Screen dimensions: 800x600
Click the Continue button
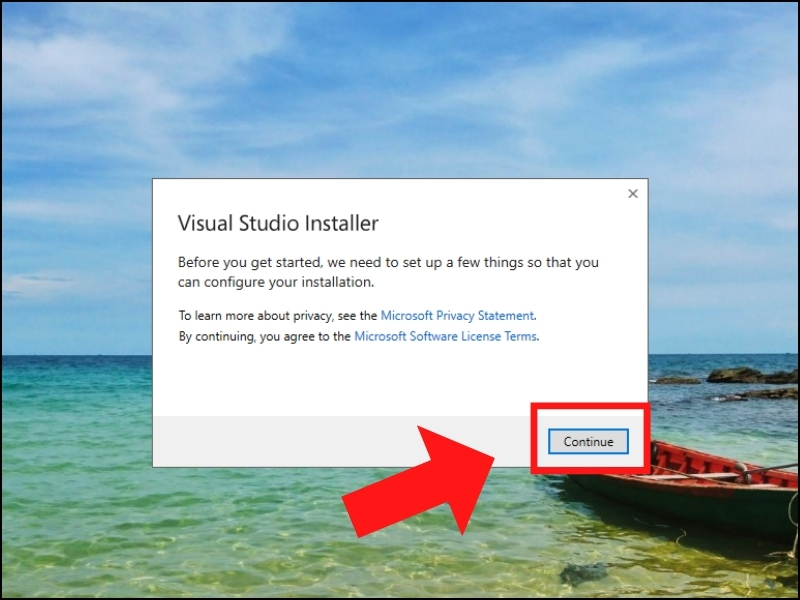pos(588,441)
